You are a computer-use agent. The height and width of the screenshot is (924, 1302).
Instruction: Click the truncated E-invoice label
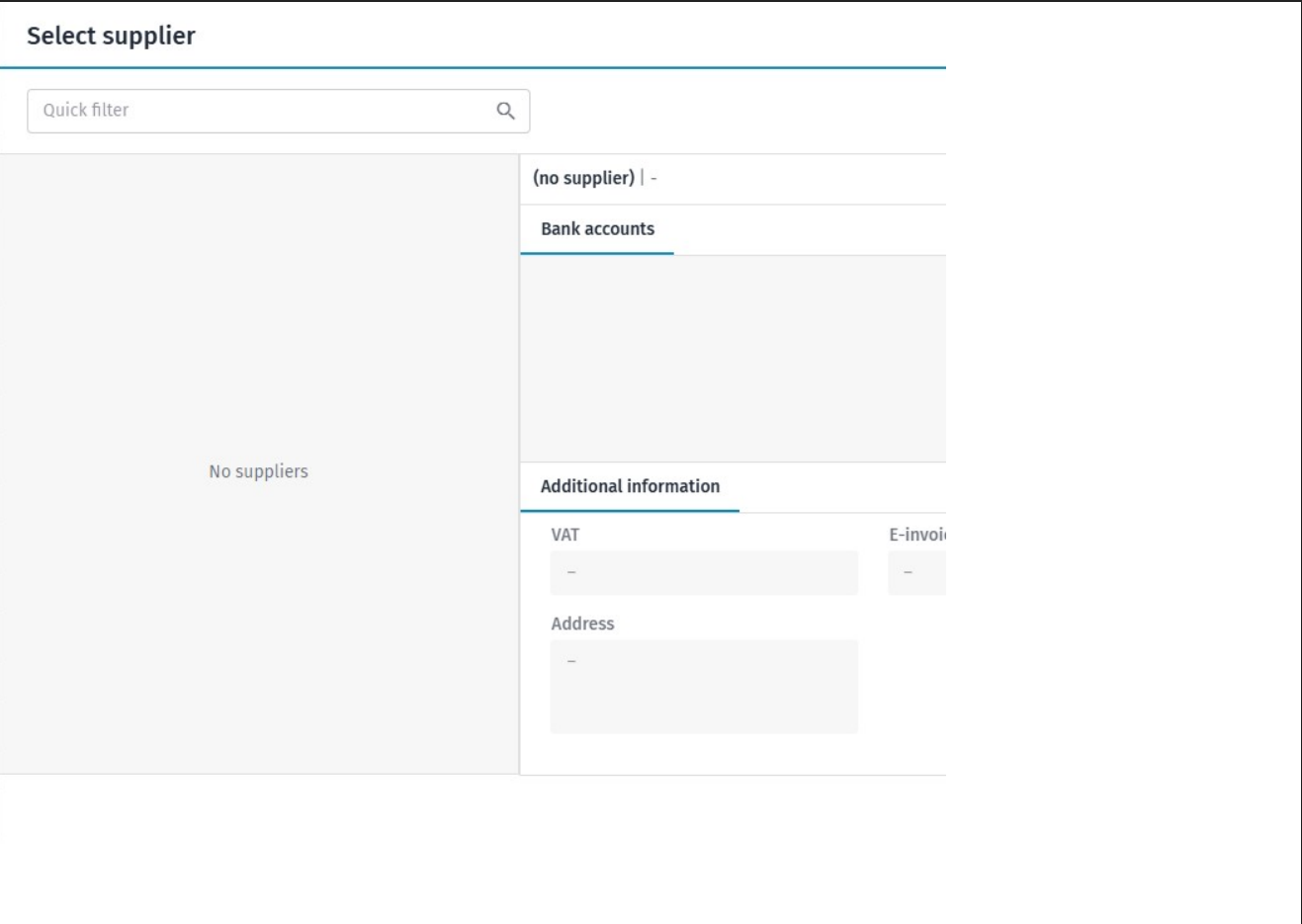tap(916, 535)
